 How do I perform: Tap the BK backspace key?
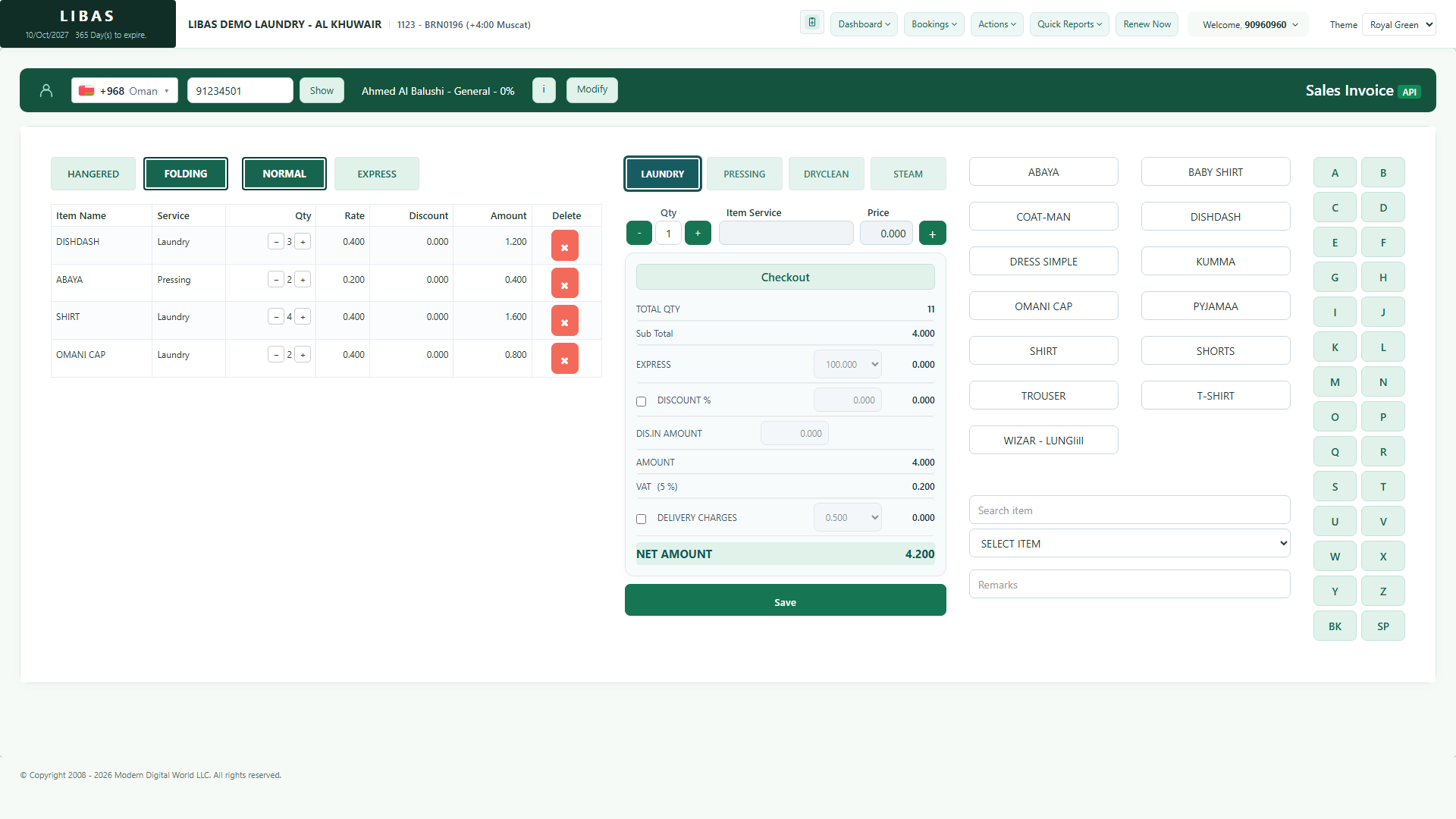click(x=1335, y=626)
